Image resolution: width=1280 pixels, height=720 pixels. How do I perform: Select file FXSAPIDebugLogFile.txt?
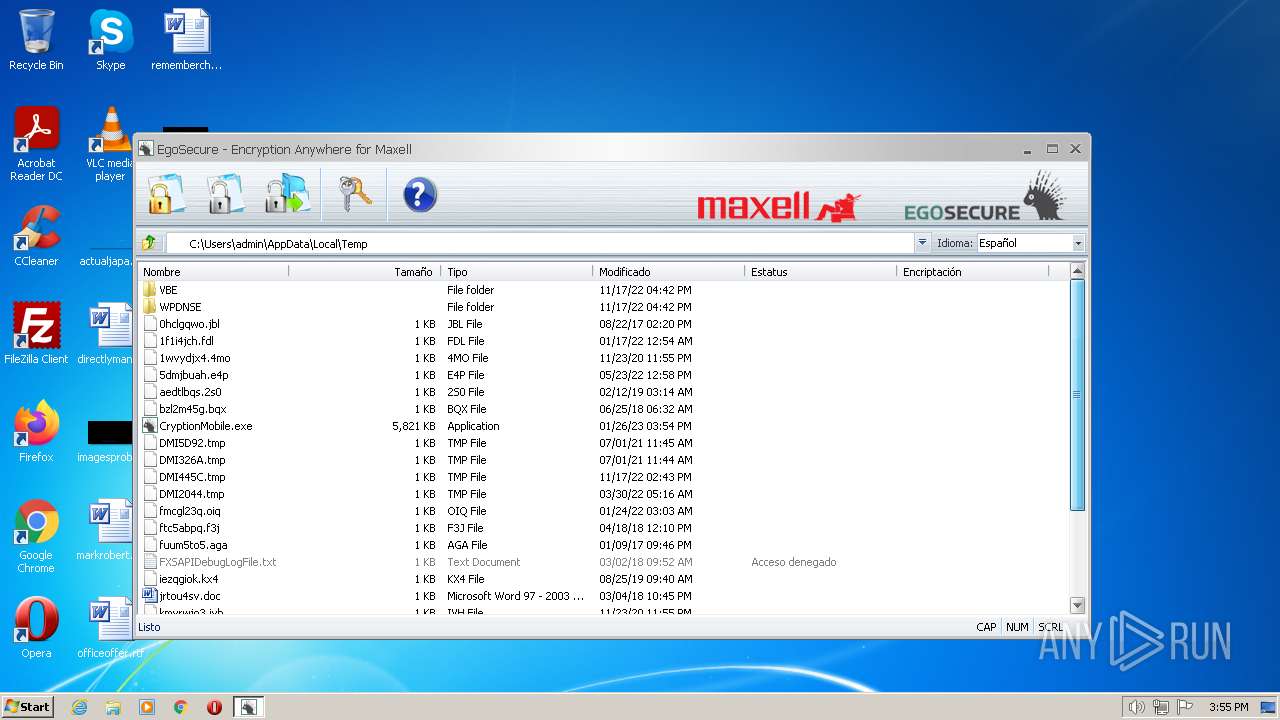click(x=217, y=562)
